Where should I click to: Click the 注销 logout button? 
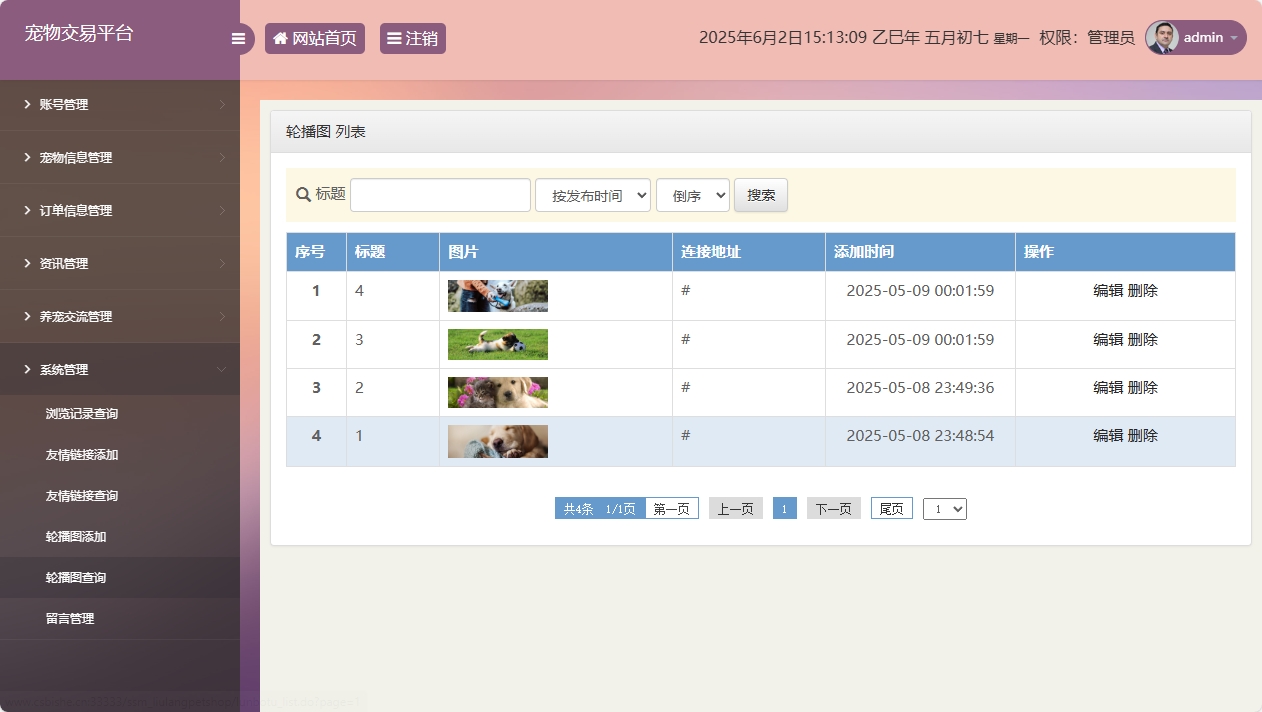(413, 38)
